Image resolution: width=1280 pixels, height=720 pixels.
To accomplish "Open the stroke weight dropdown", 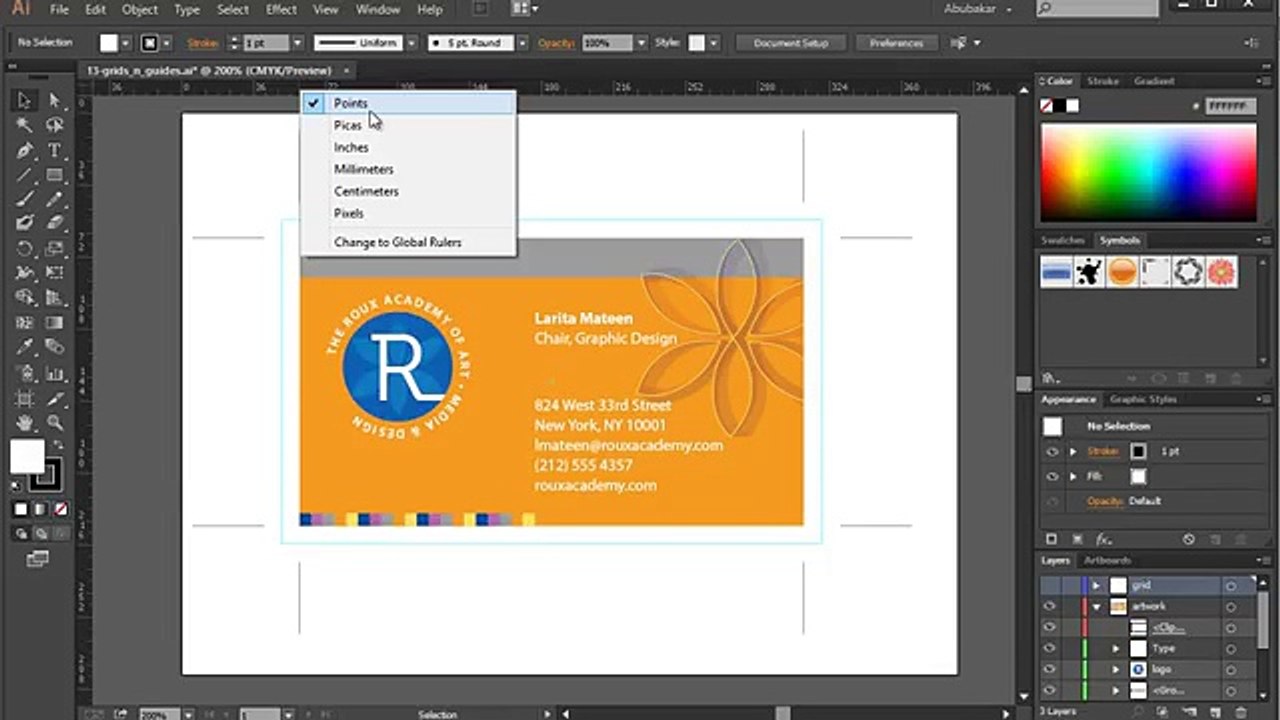I will [297, 43].
